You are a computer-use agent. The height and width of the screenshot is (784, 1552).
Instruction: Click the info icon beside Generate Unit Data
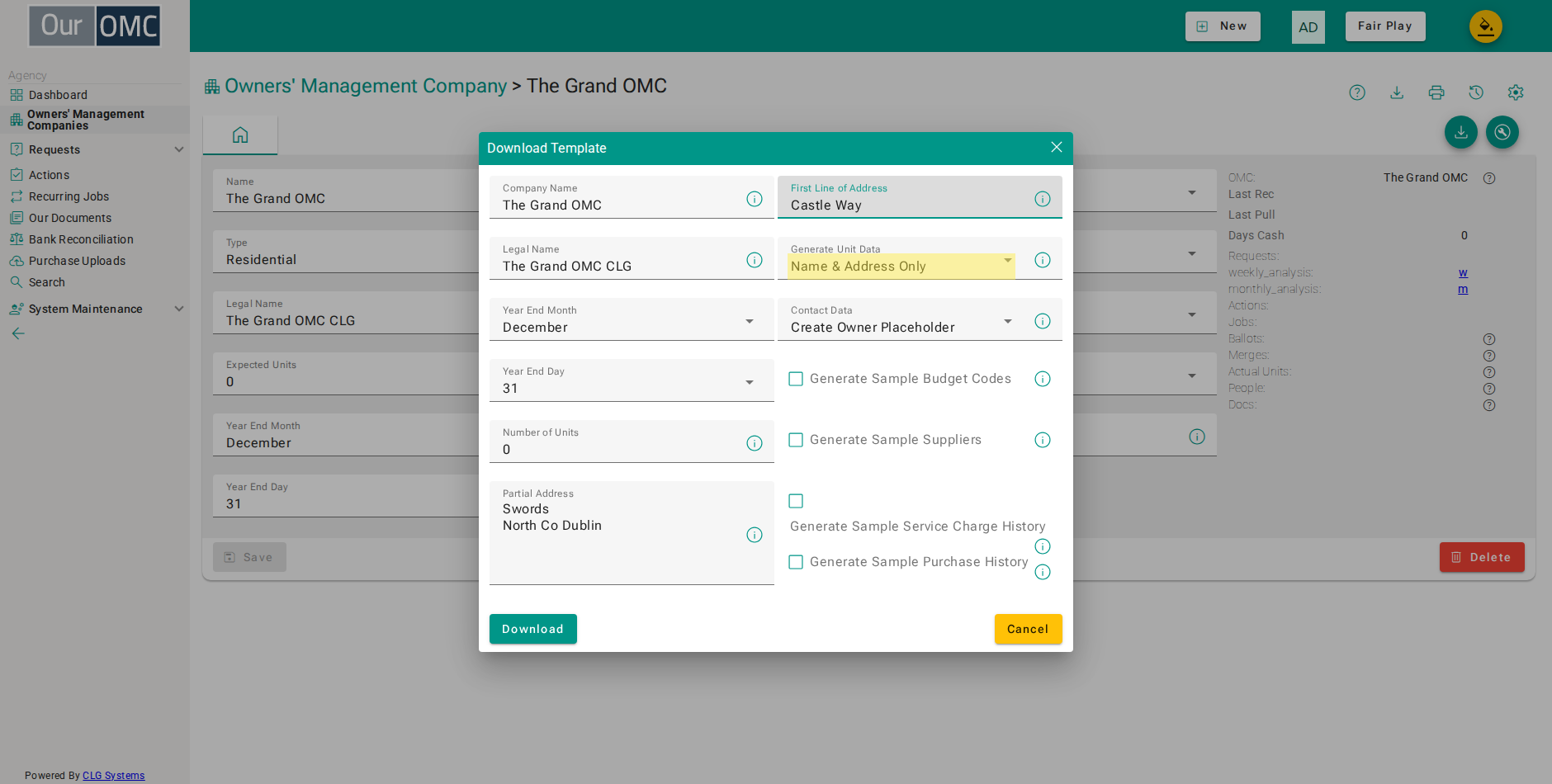[x=1043, y=260]
